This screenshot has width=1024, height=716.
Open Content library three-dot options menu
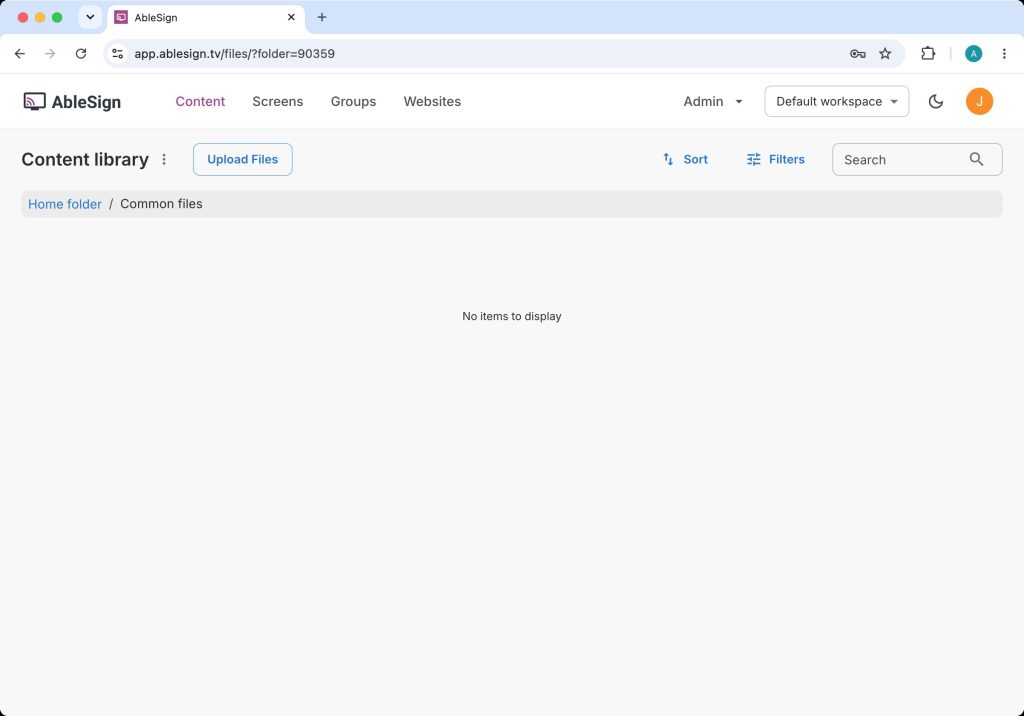[164, 159]
